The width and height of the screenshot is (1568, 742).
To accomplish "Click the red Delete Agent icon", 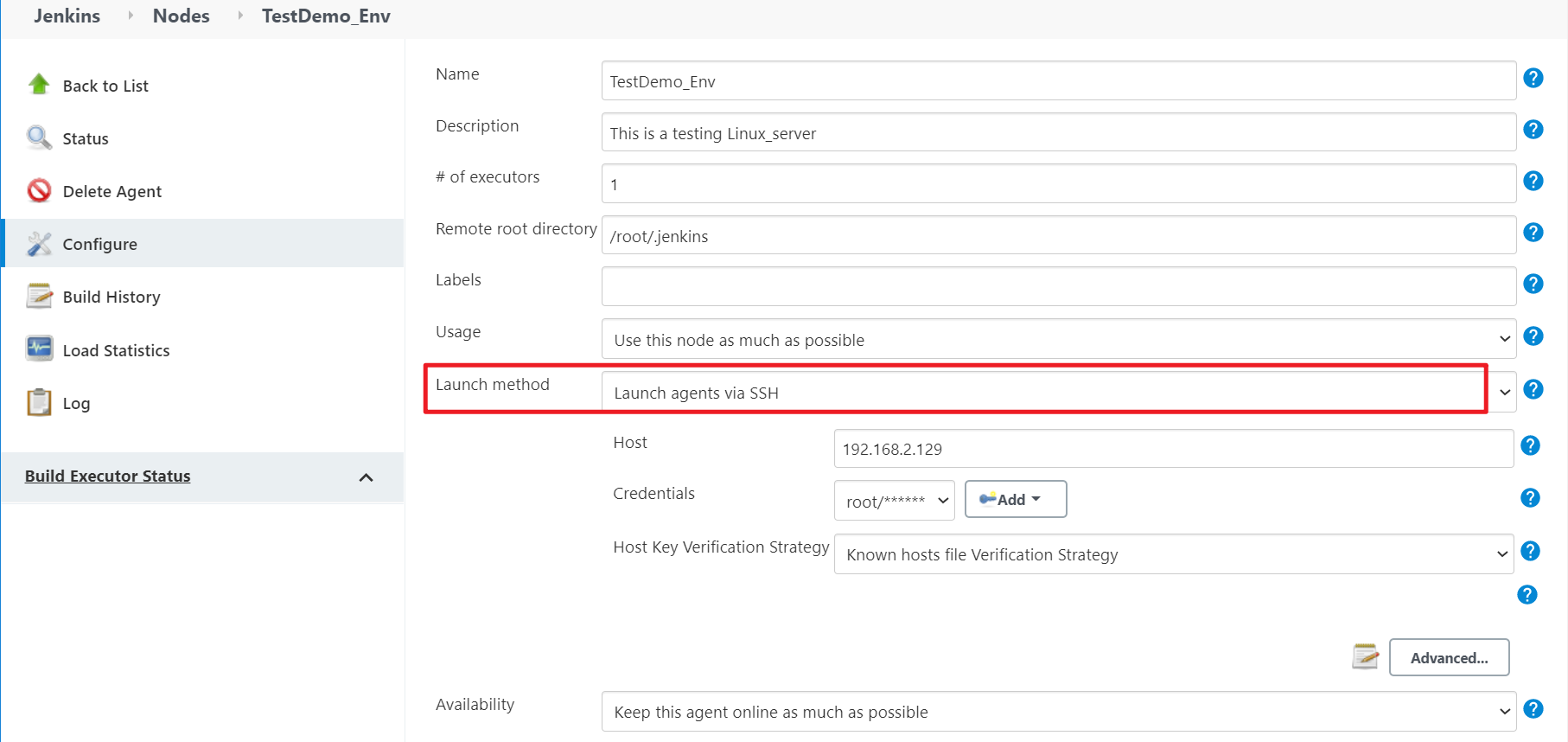I will pos(39,190).
